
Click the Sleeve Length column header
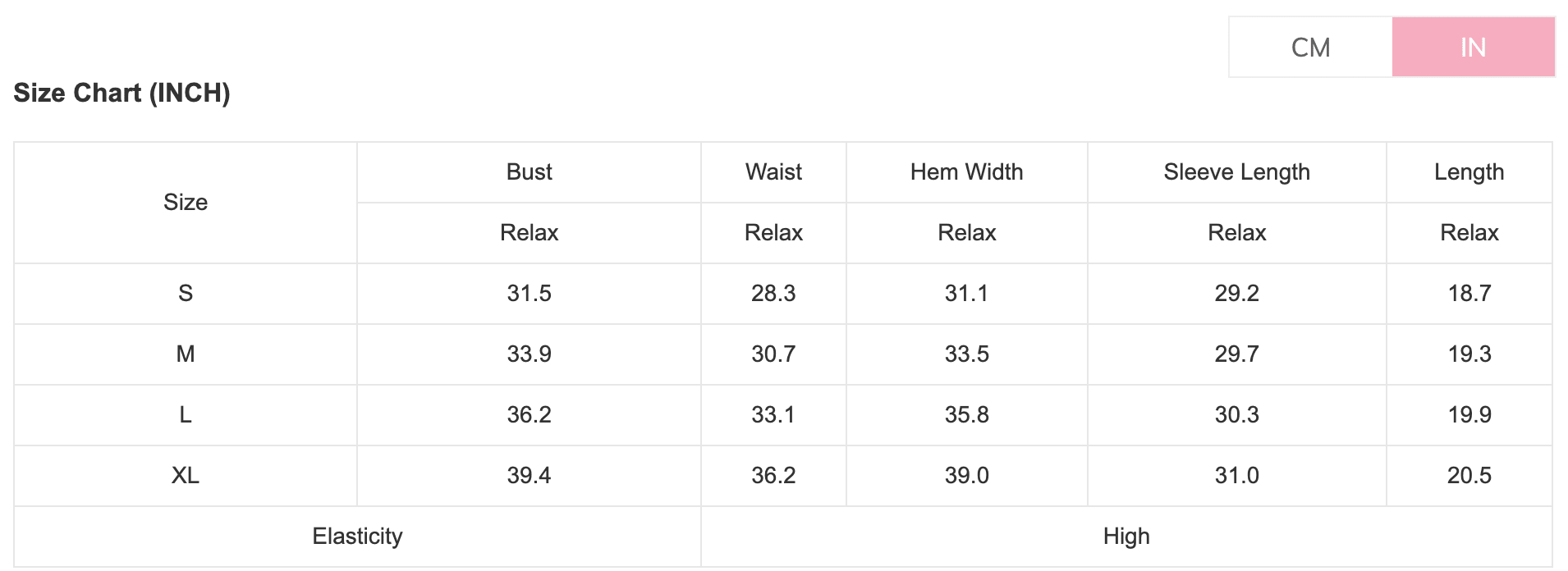click(x=1236, y=172)
